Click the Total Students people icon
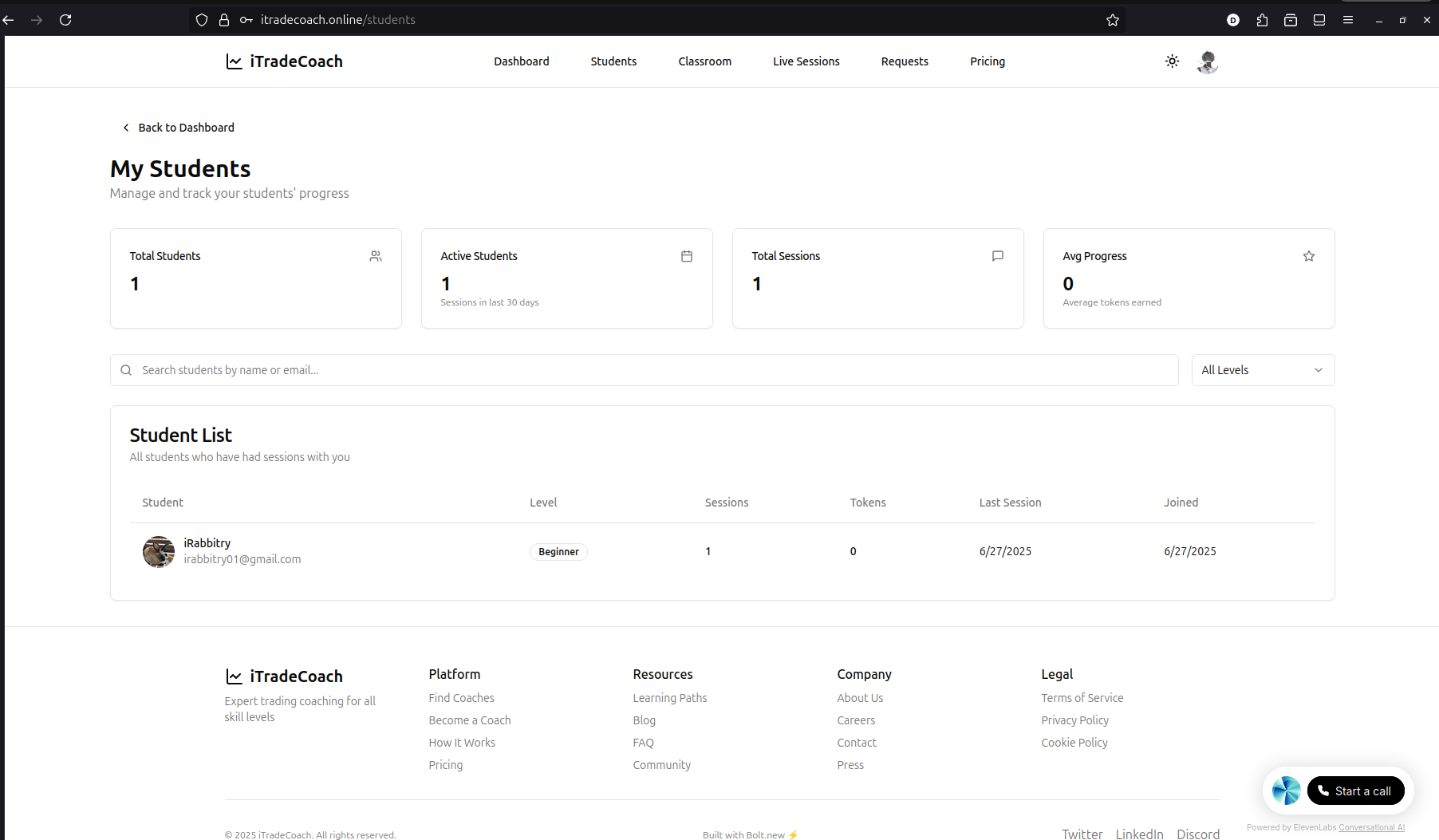 click(x=376, y=256)
